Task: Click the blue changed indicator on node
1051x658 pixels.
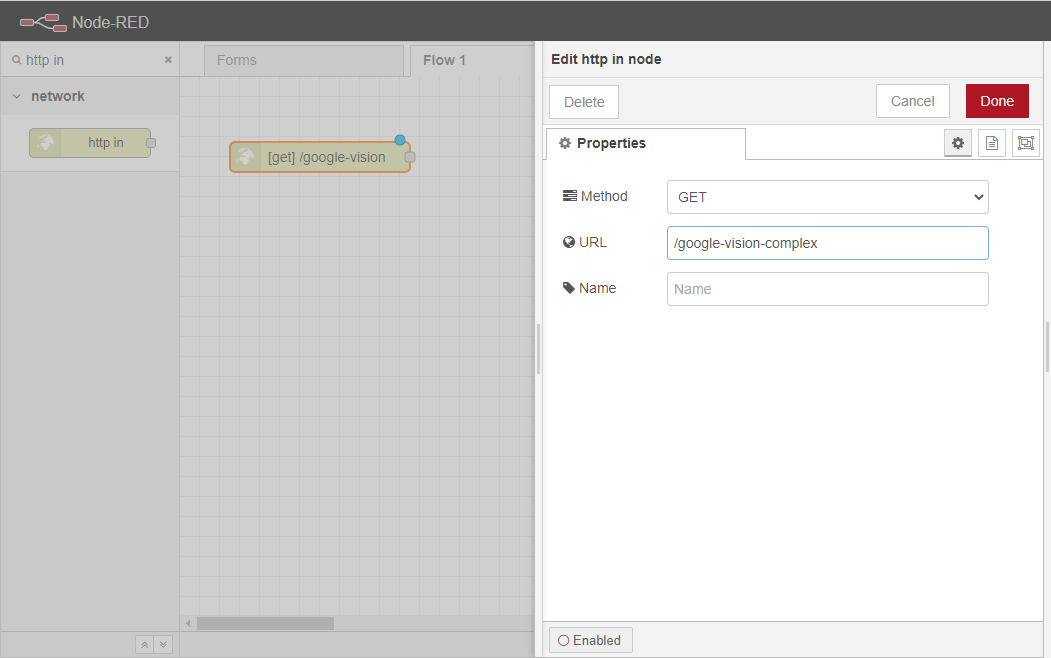Action: 400,140
